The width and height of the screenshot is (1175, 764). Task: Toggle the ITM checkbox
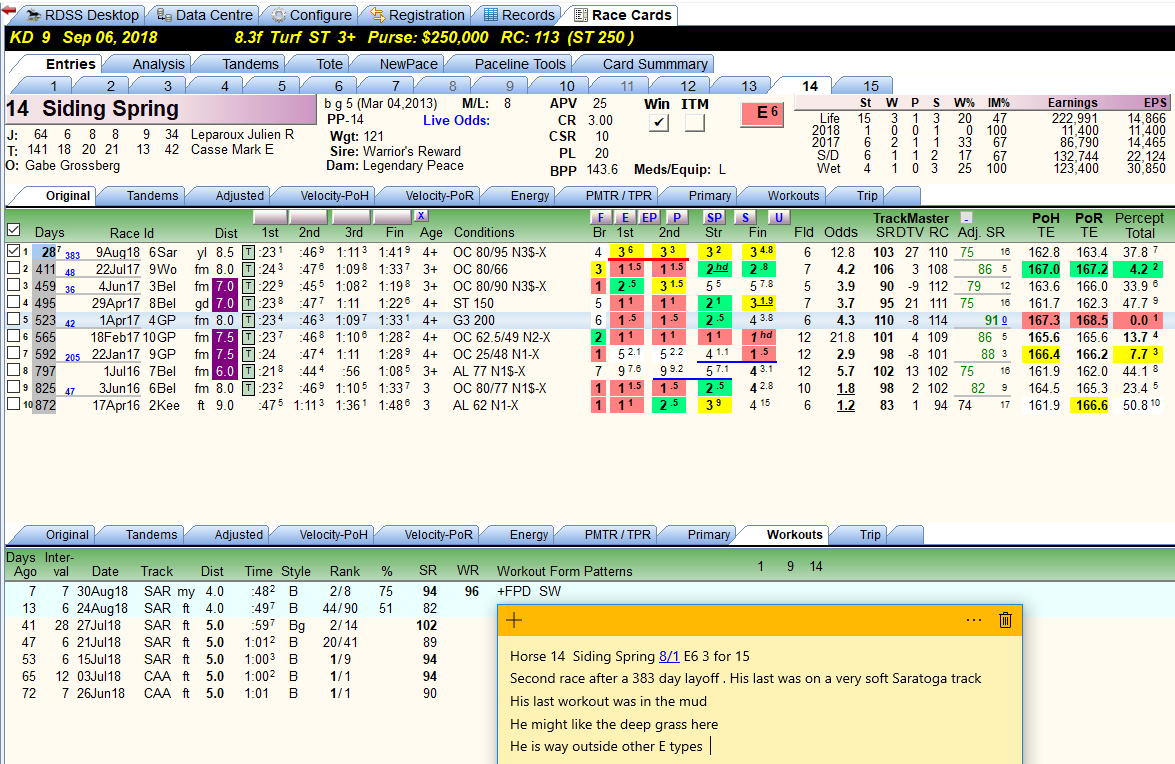[695, 122]
